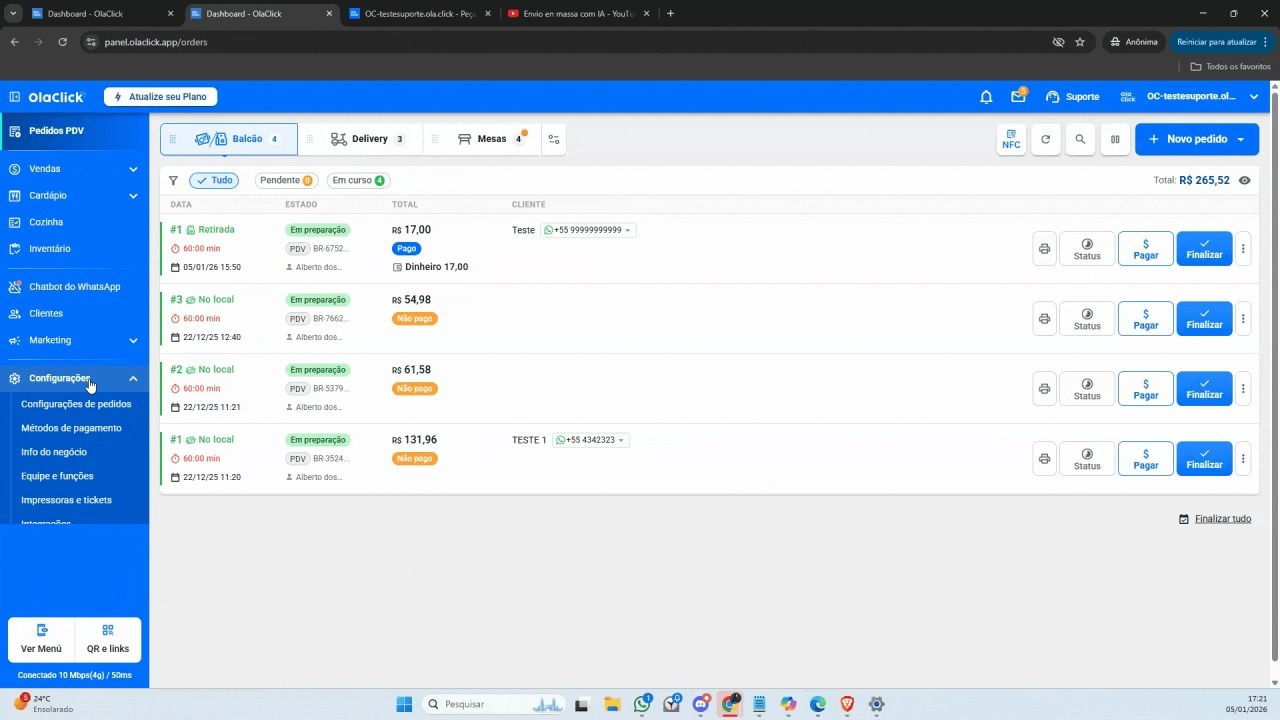This screenshot has height=720, width=1280.
Task: Click the NFC invoice icon
Action: (x=1011, y=139)
